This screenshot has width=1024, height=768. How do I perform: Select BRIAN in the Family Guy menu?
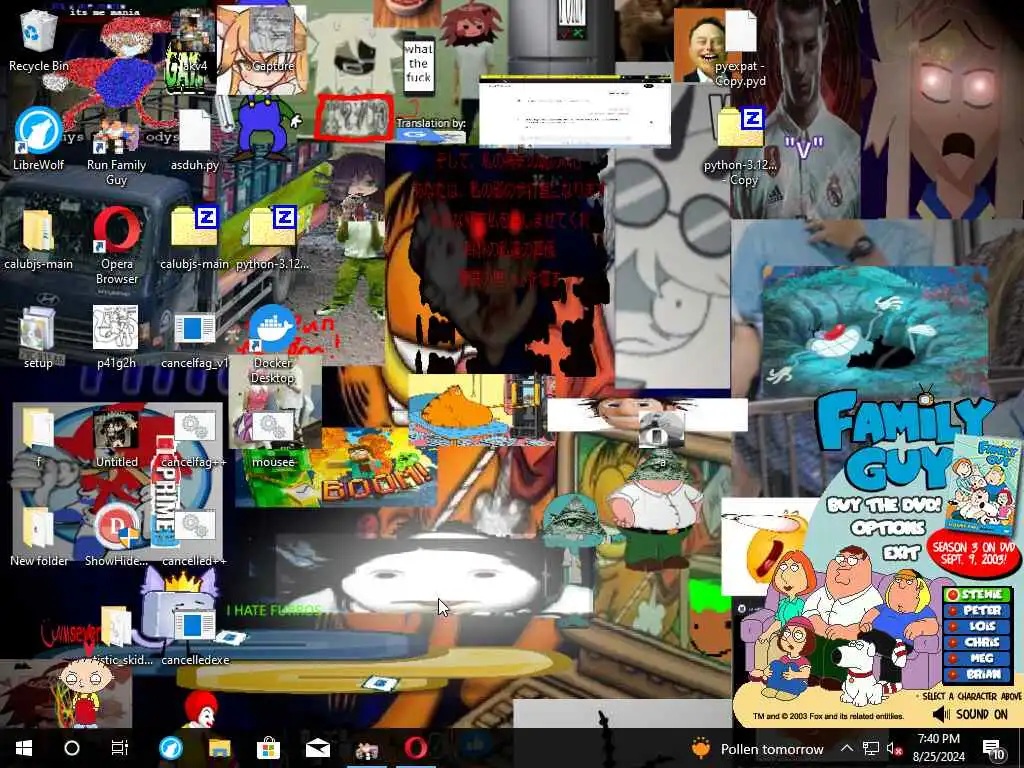point(977,674)
